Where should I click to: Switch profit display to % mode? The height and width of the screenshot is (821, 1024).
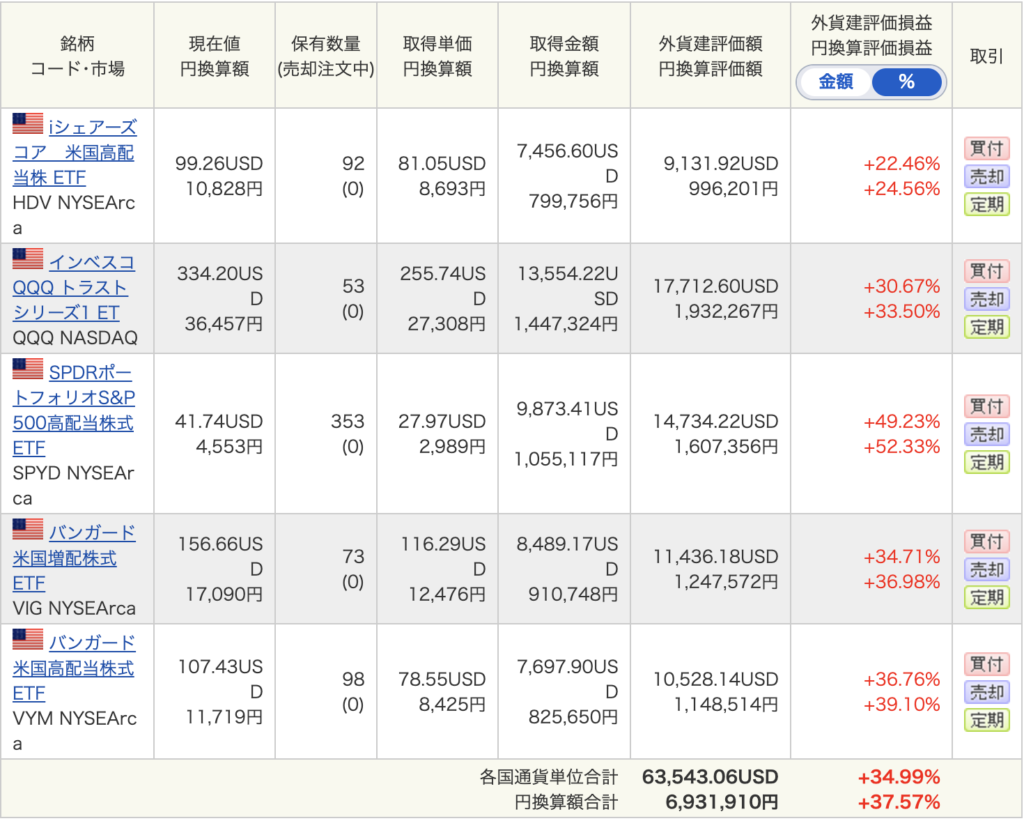point(906,82)
